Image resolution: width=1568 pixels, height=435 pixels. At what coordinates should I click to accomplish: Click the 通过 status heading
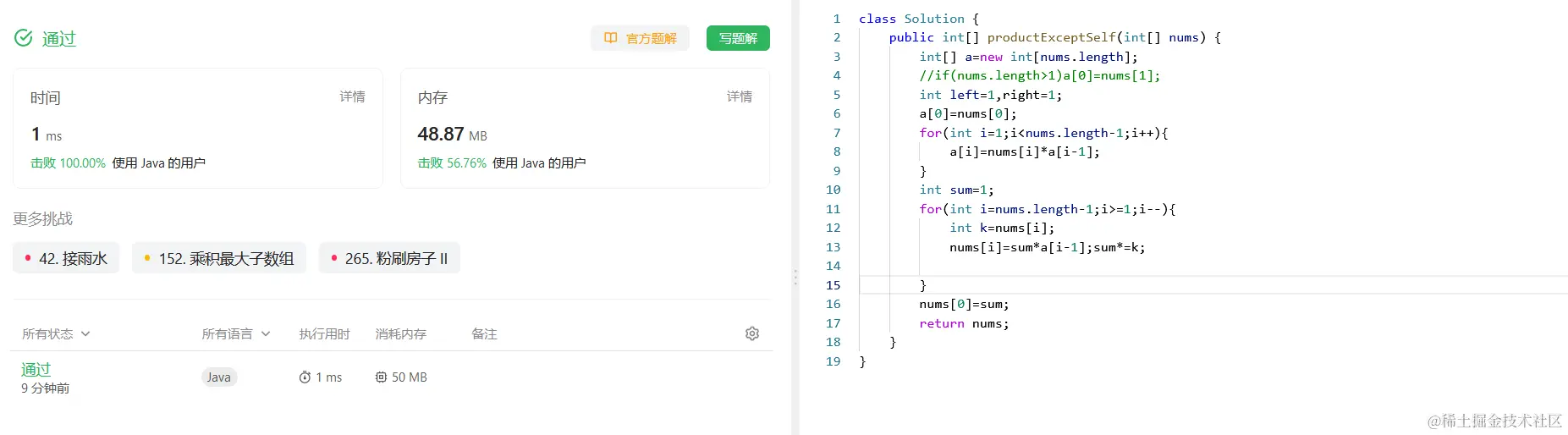[x=59, y=39]
